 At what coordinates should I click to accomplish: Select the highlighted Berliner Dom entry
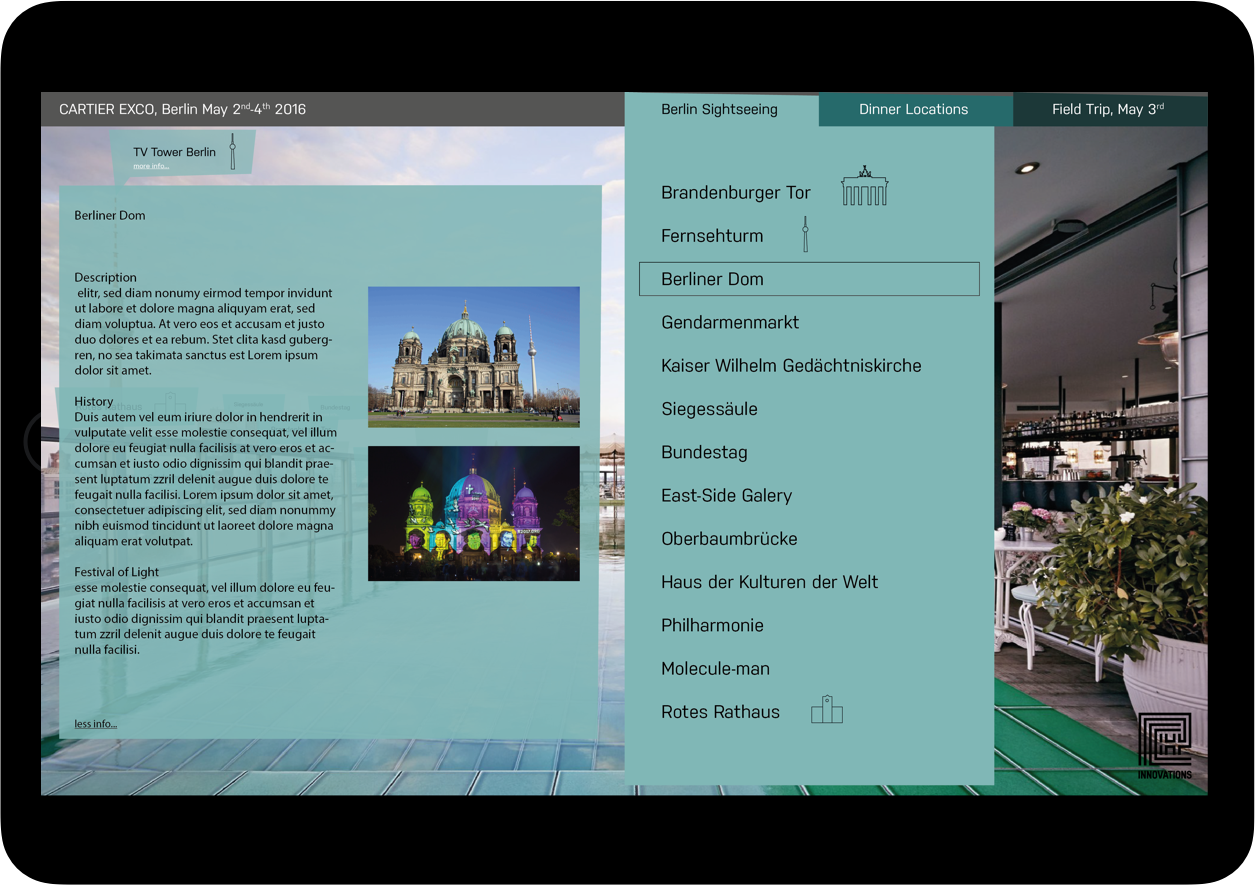pos(809,279)
